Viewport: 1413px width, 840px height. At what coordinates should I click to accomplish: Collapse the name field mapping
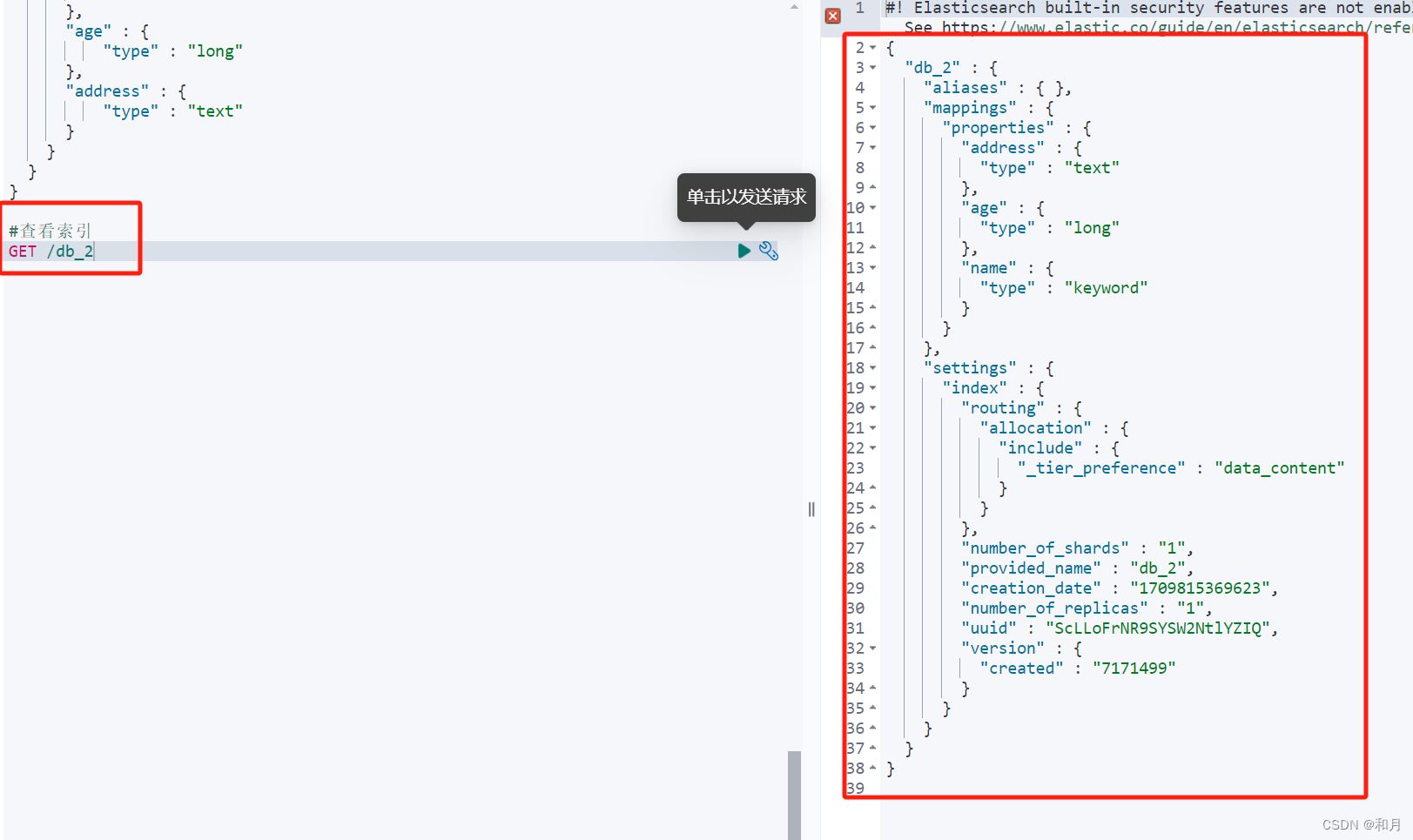pos(871,267)
